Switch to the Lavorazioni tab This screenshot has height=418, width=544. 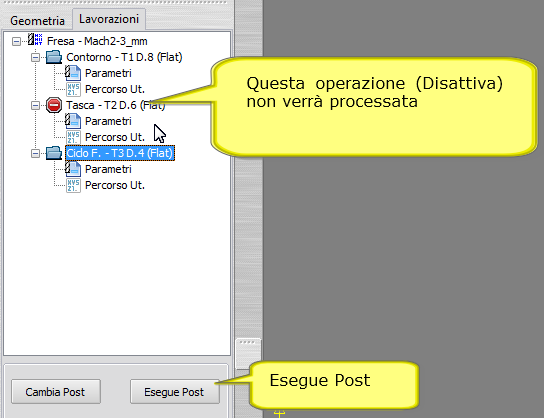(x=109, y=19)
